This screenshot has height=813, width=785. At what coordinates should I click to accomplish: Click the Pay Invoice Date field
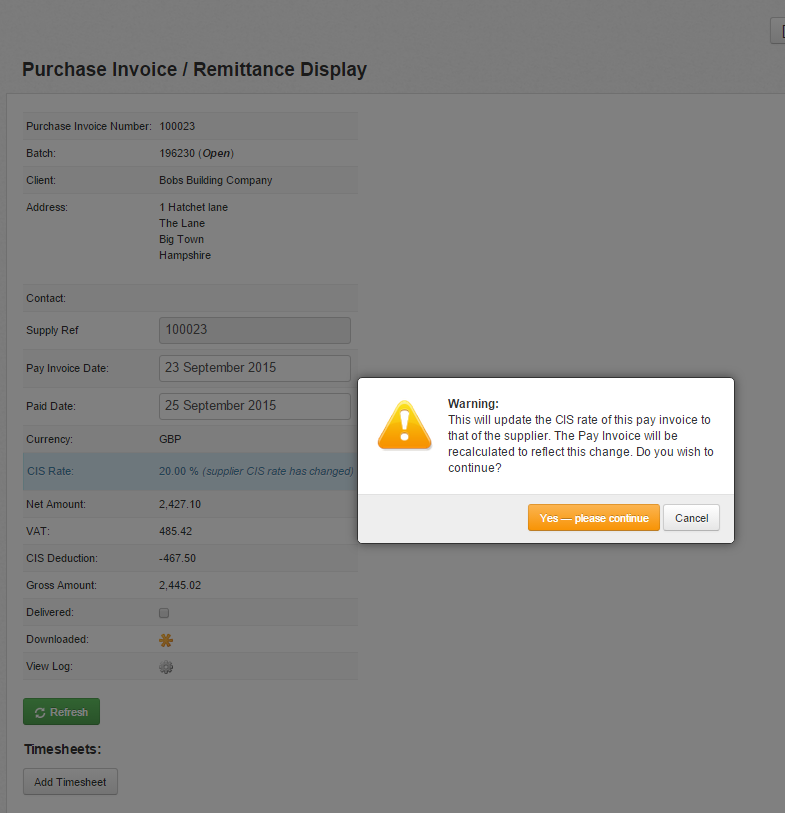255,368
